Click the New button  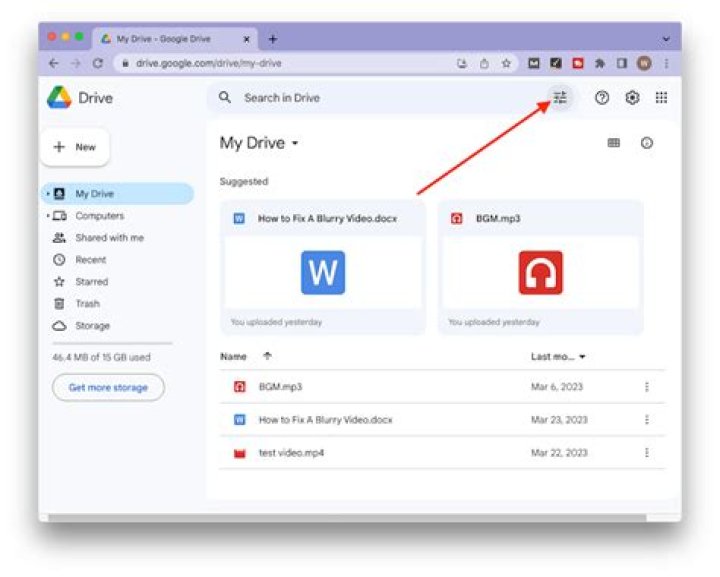pos(75,147)
